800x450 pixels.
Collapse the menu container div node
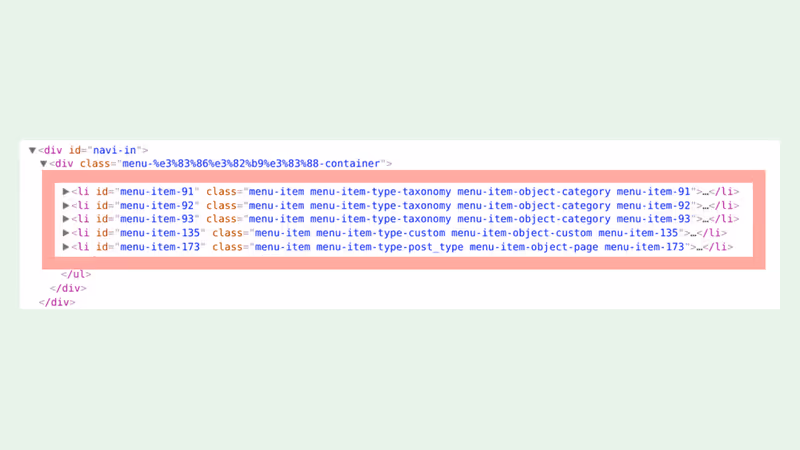(x=43, y=164)
